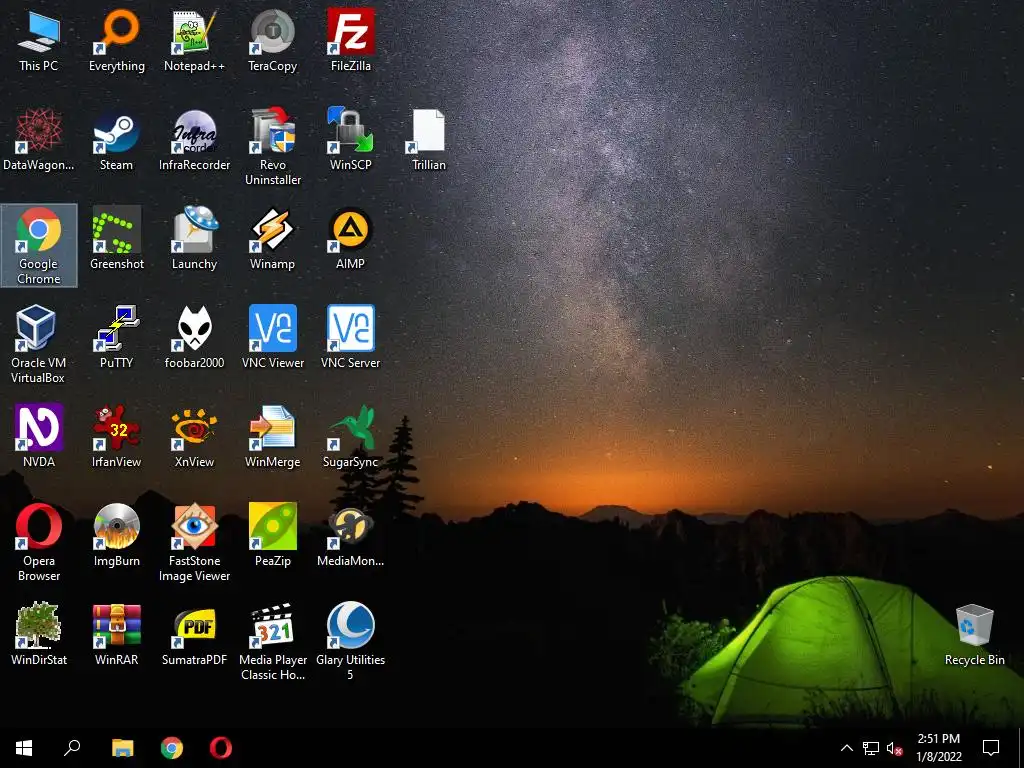Viewport: 1024px width, 768px height.
Task: Click the Greenshot shortcut icon
Action: click(116, 238)
